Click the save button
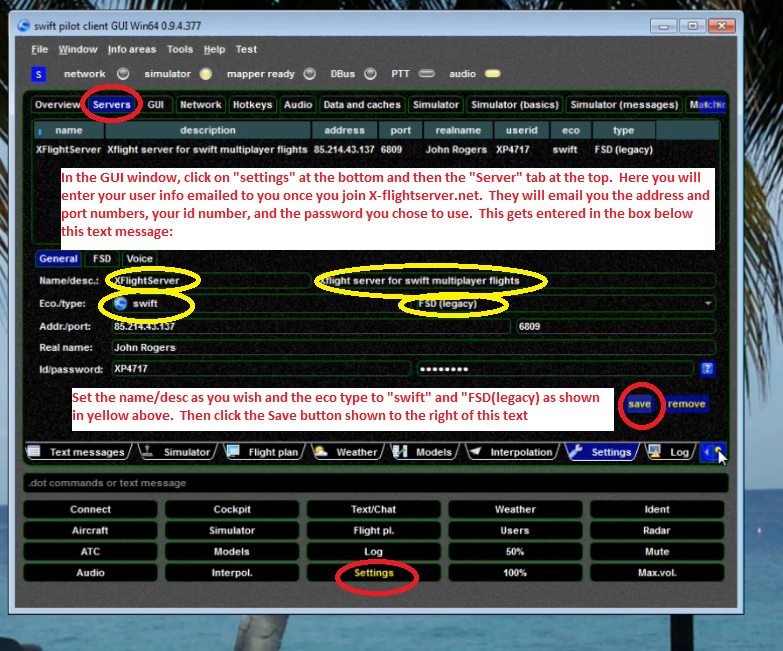Viewport: 783px width, 651px height. 639,404
